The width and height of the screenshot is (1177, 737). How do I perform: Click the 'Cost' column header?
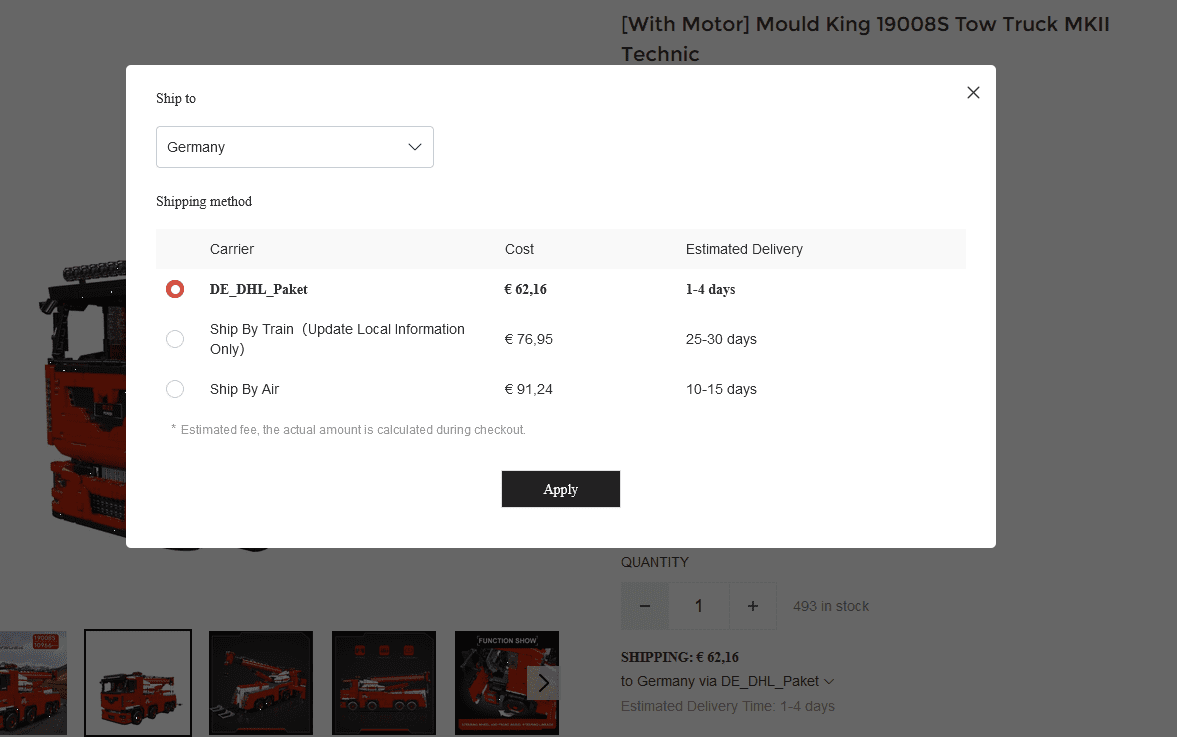click(x=519, y=249)
